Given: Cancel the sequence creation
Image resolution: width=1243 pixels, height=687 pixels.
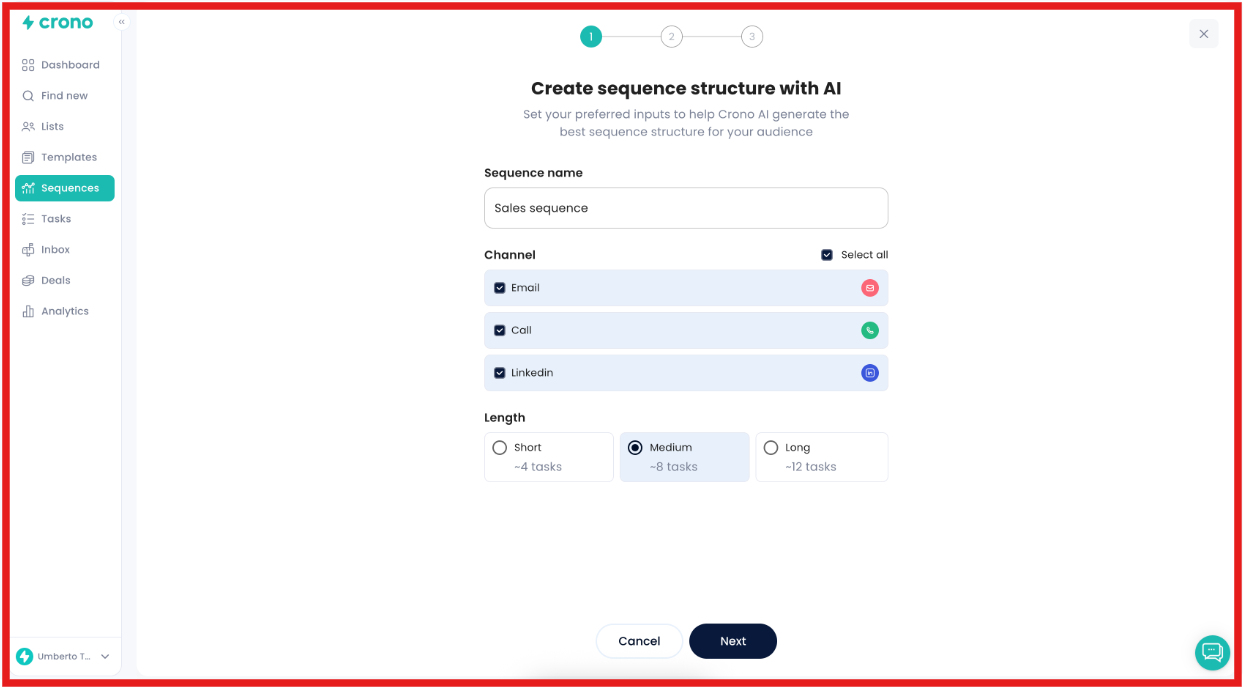Looking at the screenshot, I should (639, 641).
